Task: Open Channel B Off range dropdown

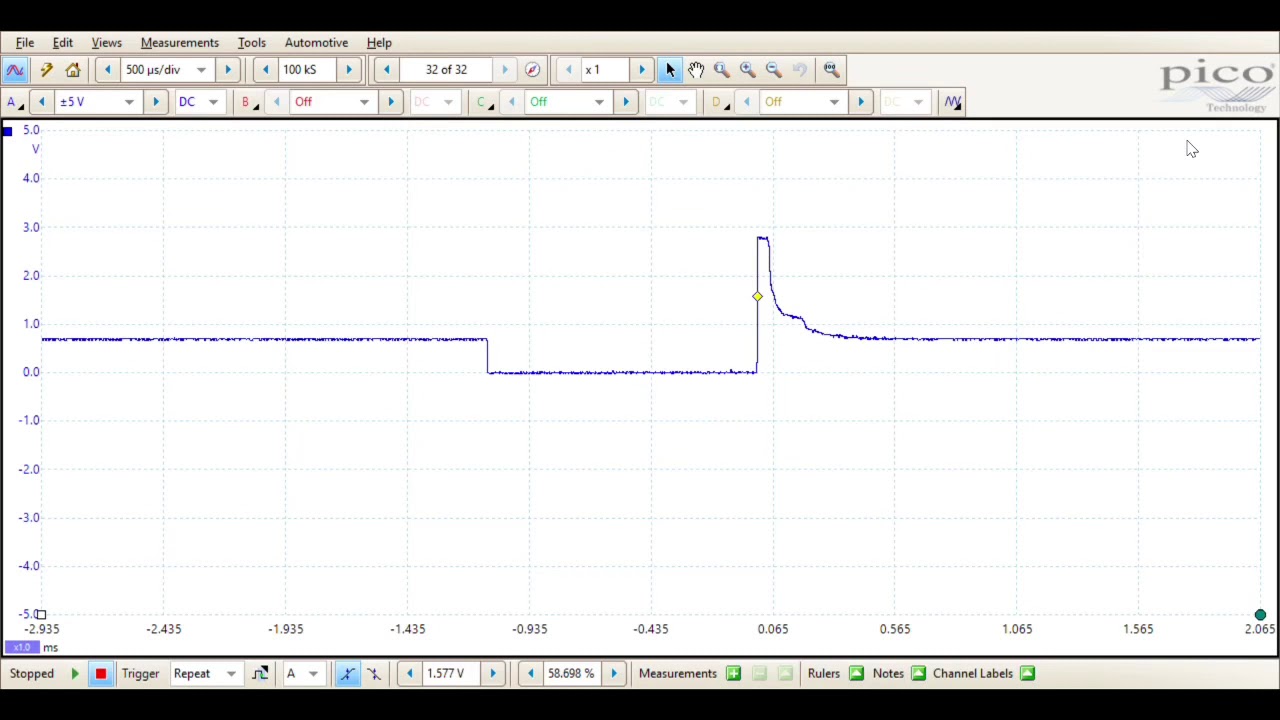Action: [364, 102]
